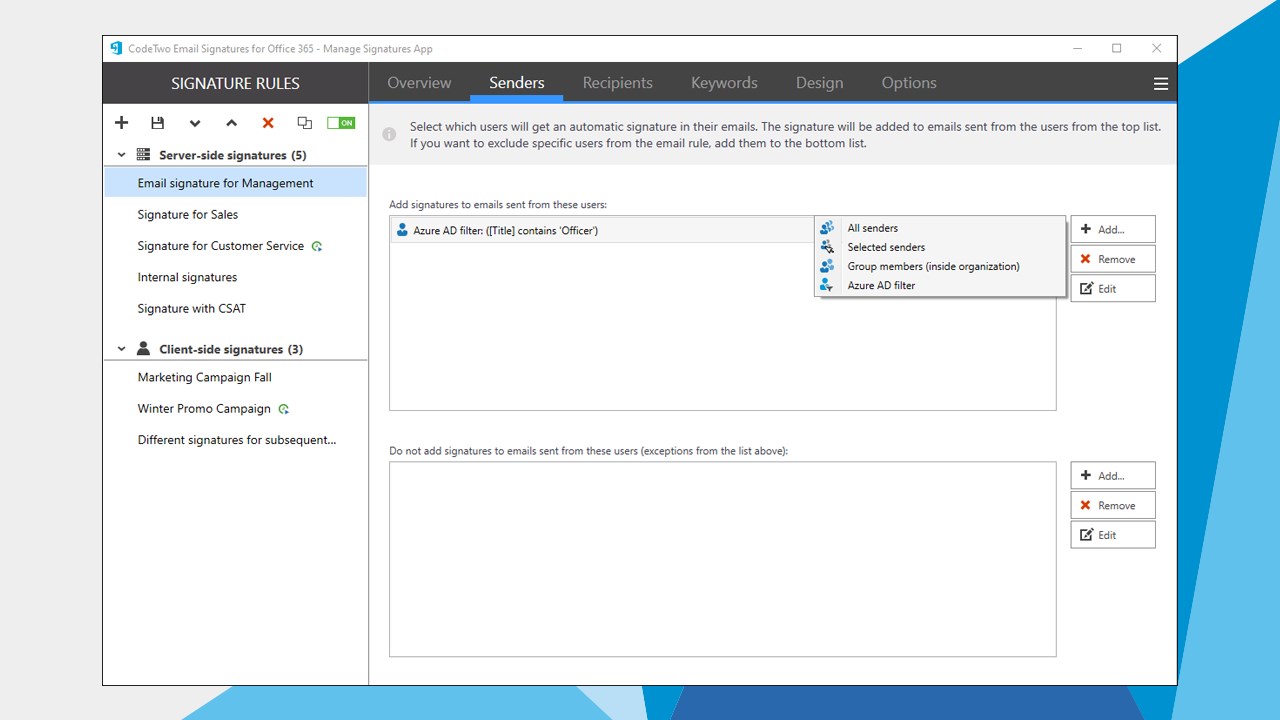Move the selected rule up

pyautogui.click(x=231, y=123)
